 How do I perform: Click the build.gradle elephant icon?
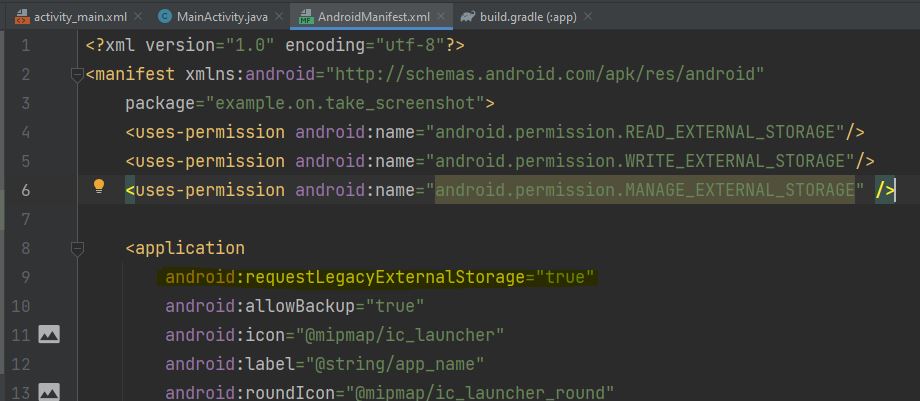[x=468, y=16]
